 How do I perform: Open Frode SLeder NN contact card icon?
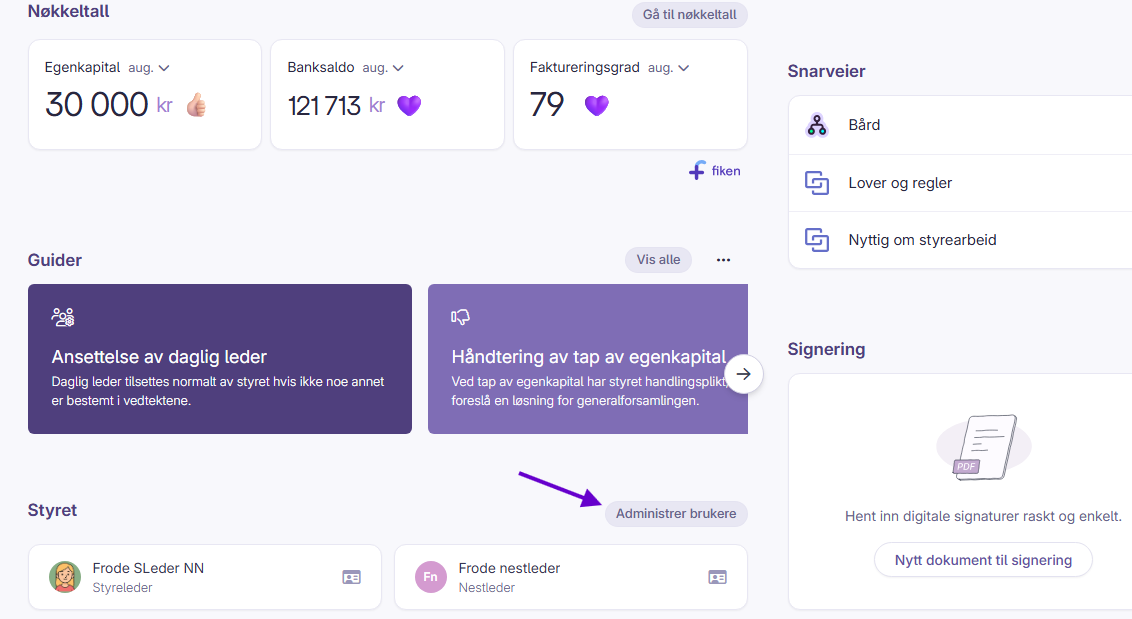(x=352, y=577)
